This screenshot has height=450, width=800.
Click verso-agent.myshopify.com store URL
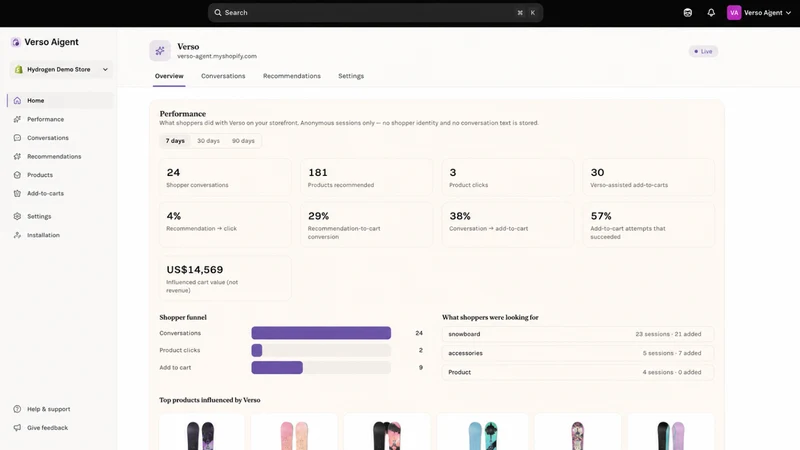[217, 56]
